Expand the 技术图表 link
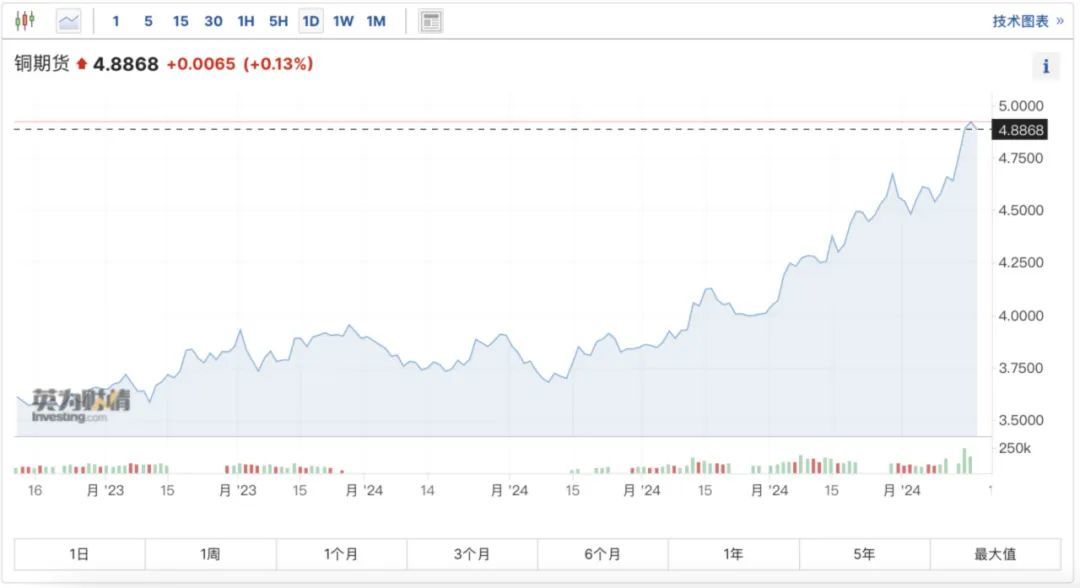This screenshot has height=588, width=1080. (1027, 21)
